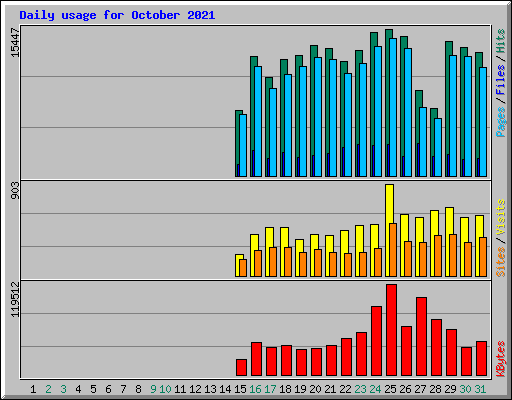Click the cyan bar for day 25

click(x=393, y=107)
